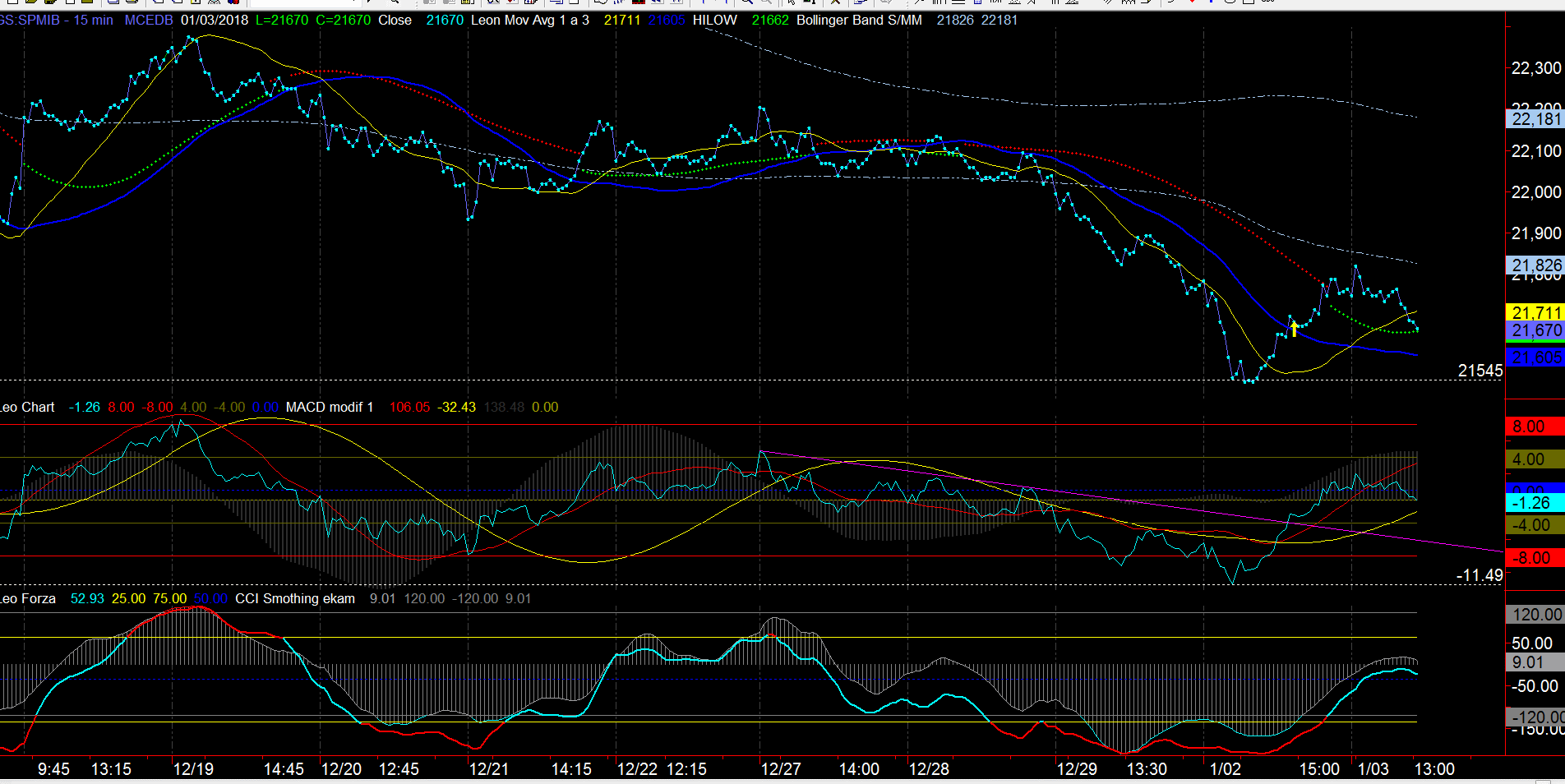Viewport: 1565px width, 784px height.
Task: Select the Leo Forza panel label
Action: click(28, 599)
